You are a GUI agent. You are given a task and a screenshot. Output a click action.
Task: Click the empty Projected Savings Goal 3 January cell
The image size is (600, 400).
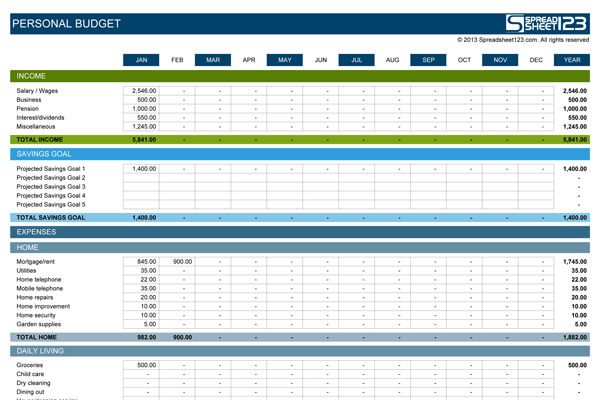(x=141, y=187)
